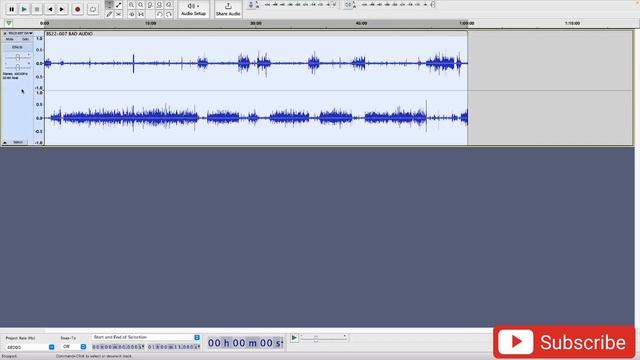Screen dimensions: 640x360
Task: Click the record meter microphone icon
Action: pos(251,5)
